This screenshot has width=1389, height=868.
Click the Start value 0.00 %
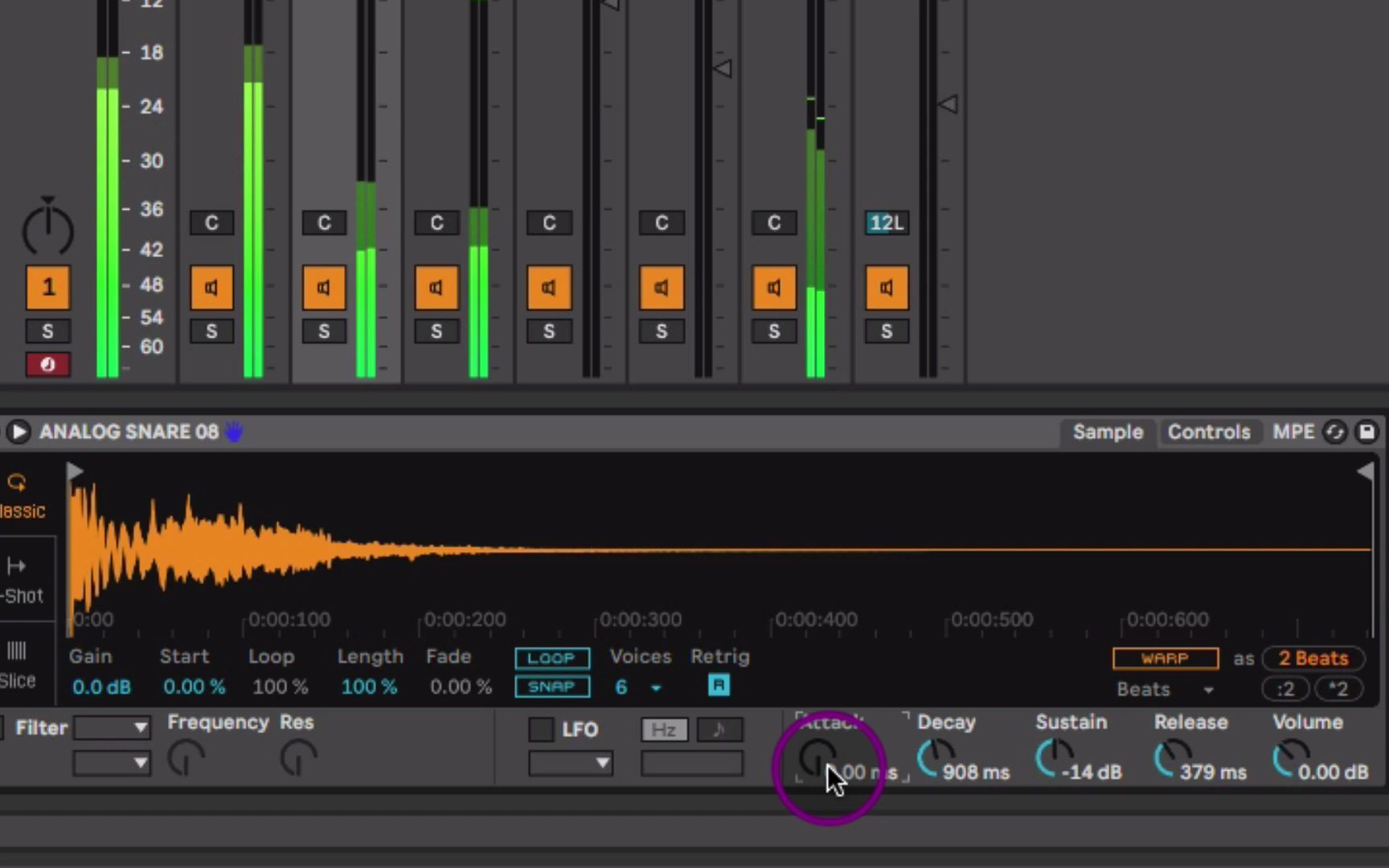tap(194, 687)
